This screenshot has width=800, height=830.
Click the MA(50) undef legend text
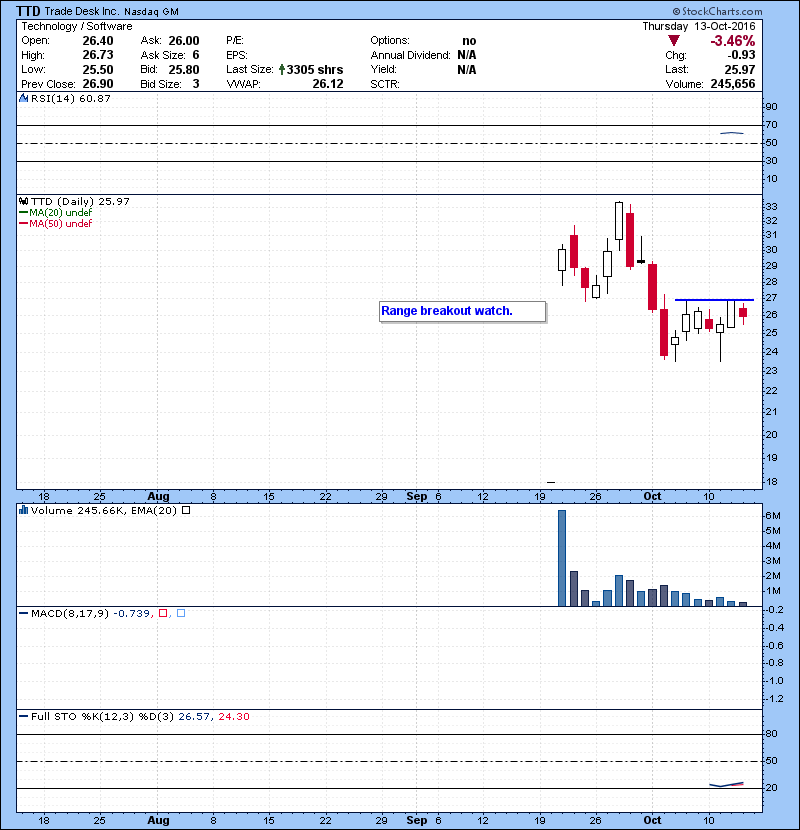coord(60,223)
